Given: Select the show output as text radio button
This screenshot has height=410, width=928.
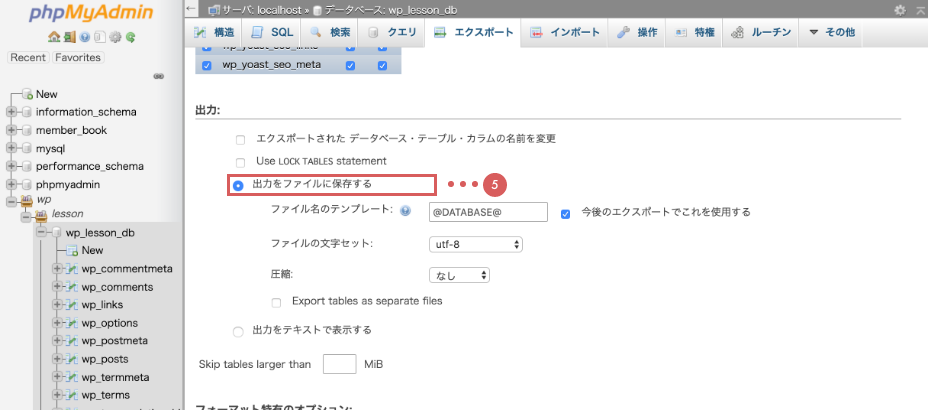Looking at the screenshot, I should click(238, 330).
